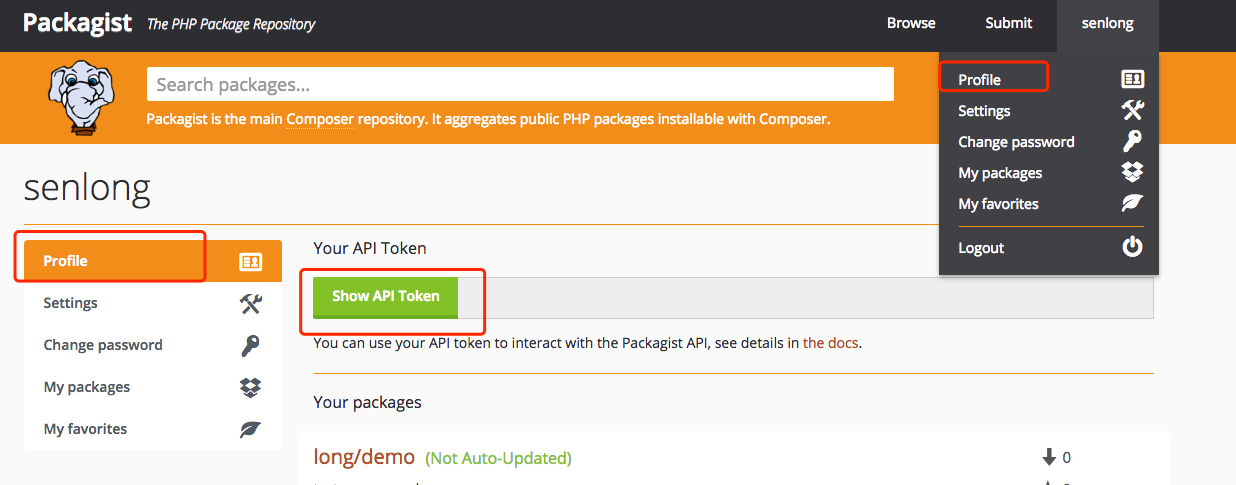Click the leaf icon beside My favorites dropdown
Viewport: 1236px width, 485px height.
coord(1132,204)
